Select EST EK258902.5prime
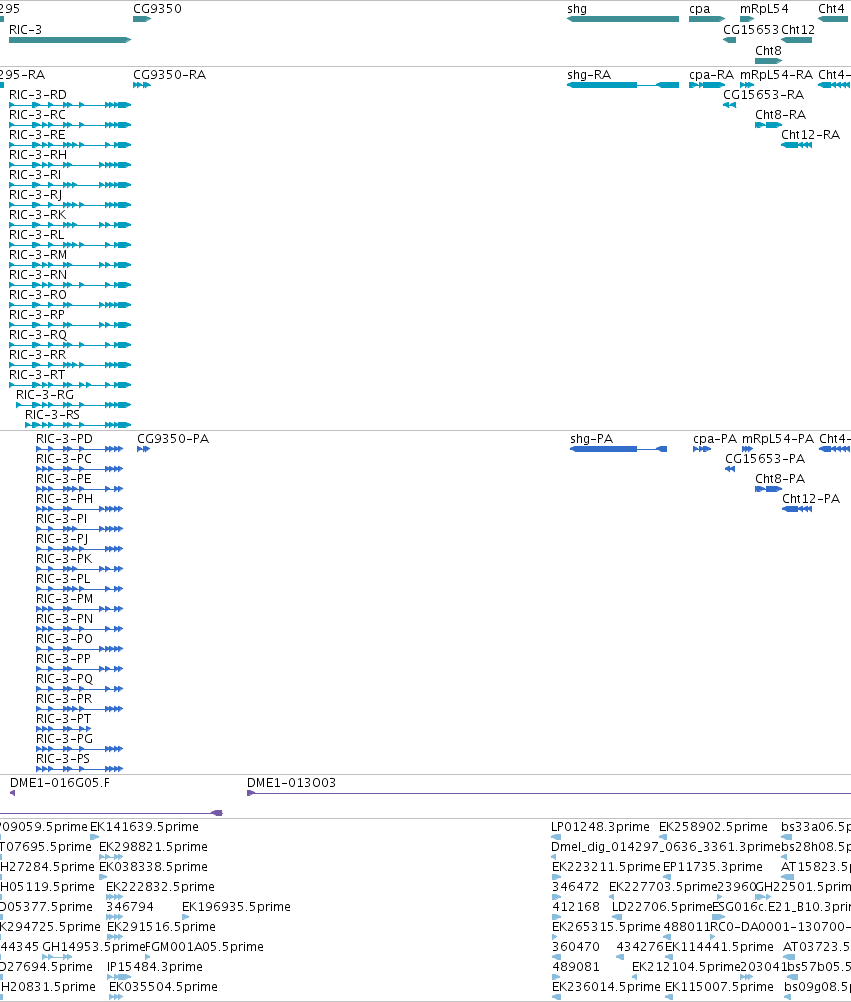Screen dimensions: 851x1002 pyautogui.click(x=663, y=837)
